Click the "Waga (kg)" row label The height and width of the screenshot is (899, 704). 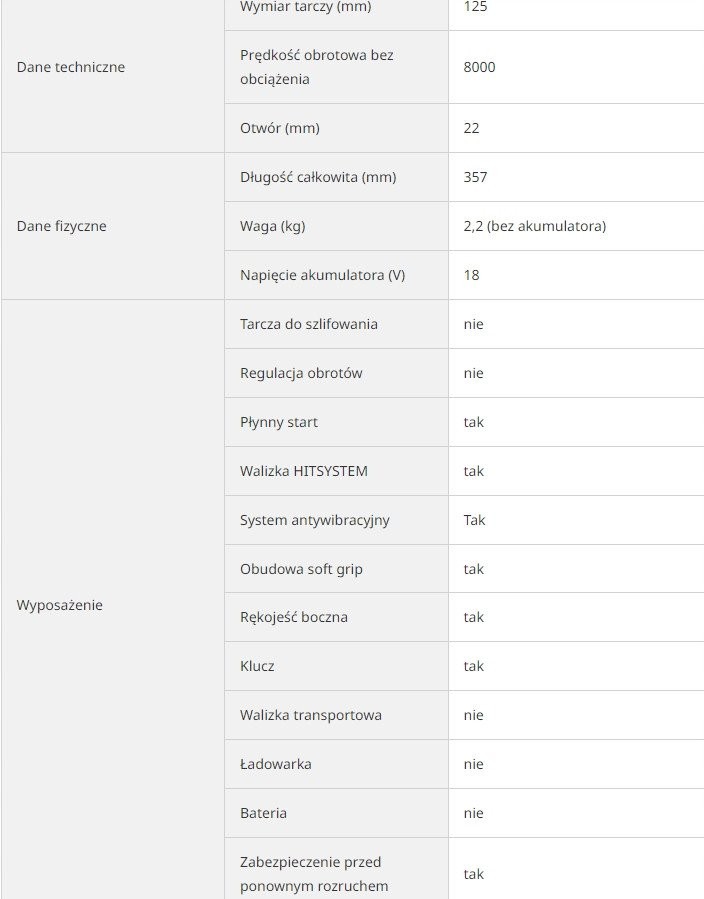[x=273, y=226]
